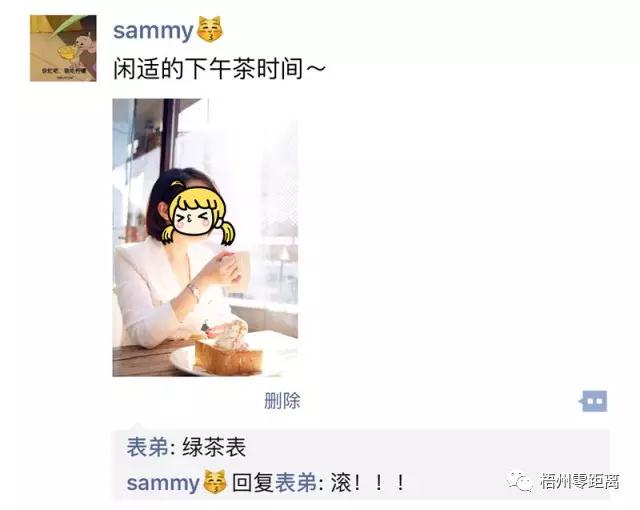Click the 回复 word in sammy's reply
The image size is (640, 510).
(253, 483)
